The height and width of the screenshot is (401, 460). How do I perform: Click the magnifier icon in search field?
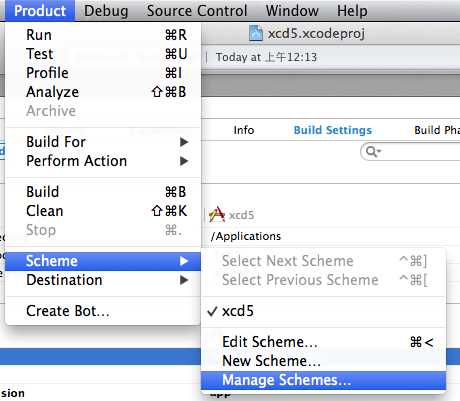click(x=372, y=152)
